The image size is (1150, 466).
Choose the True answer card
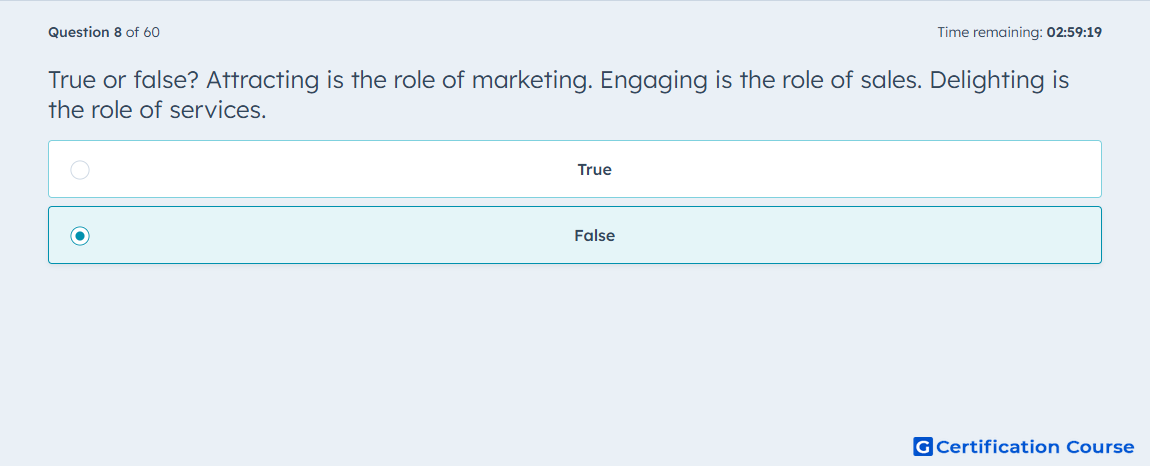click(x=574, y=169)
